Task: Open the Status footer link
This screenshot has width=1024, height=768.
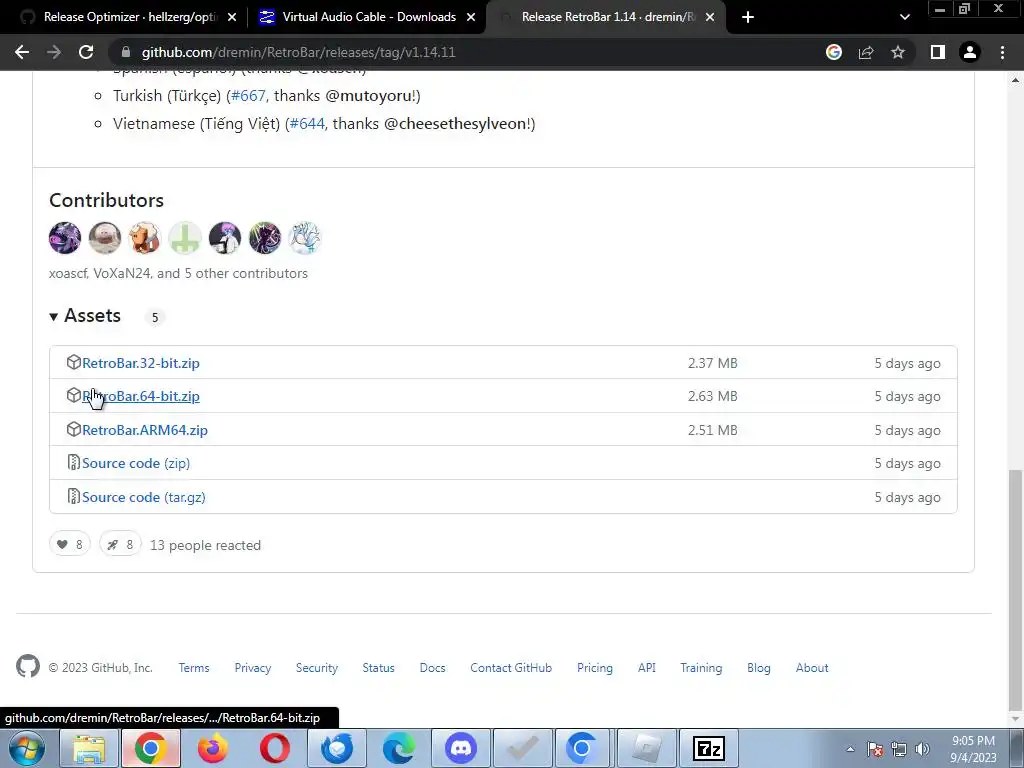Action: [x=379, y=668]
